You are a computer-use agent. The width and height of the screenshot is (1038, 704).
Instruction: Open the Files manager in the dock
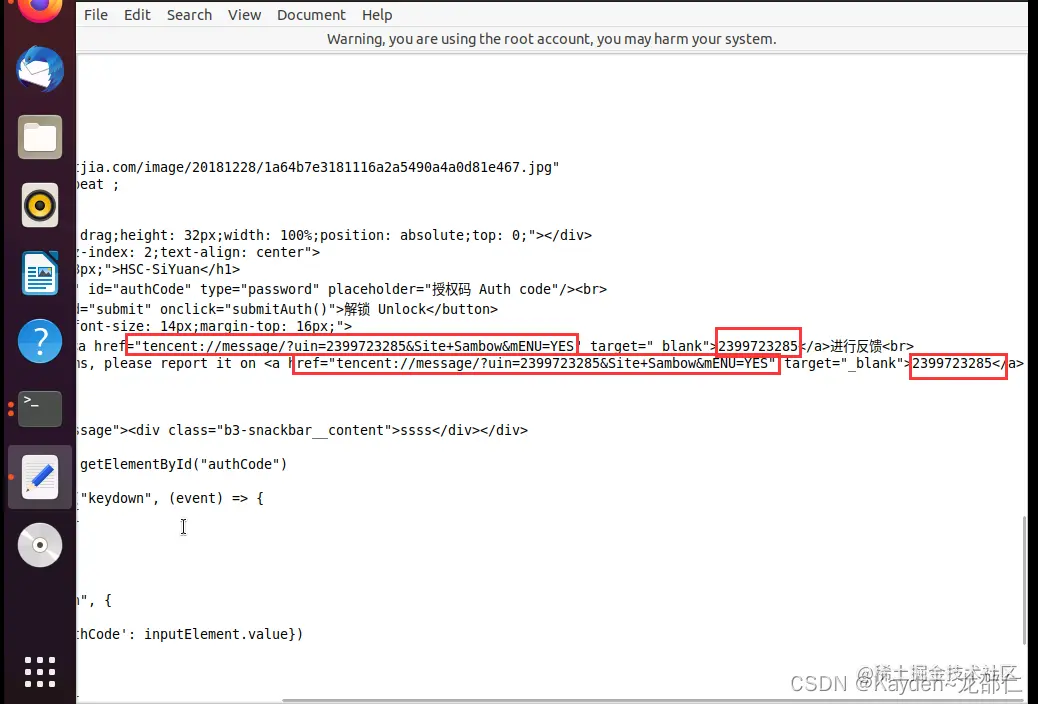(x=40, y=137)
